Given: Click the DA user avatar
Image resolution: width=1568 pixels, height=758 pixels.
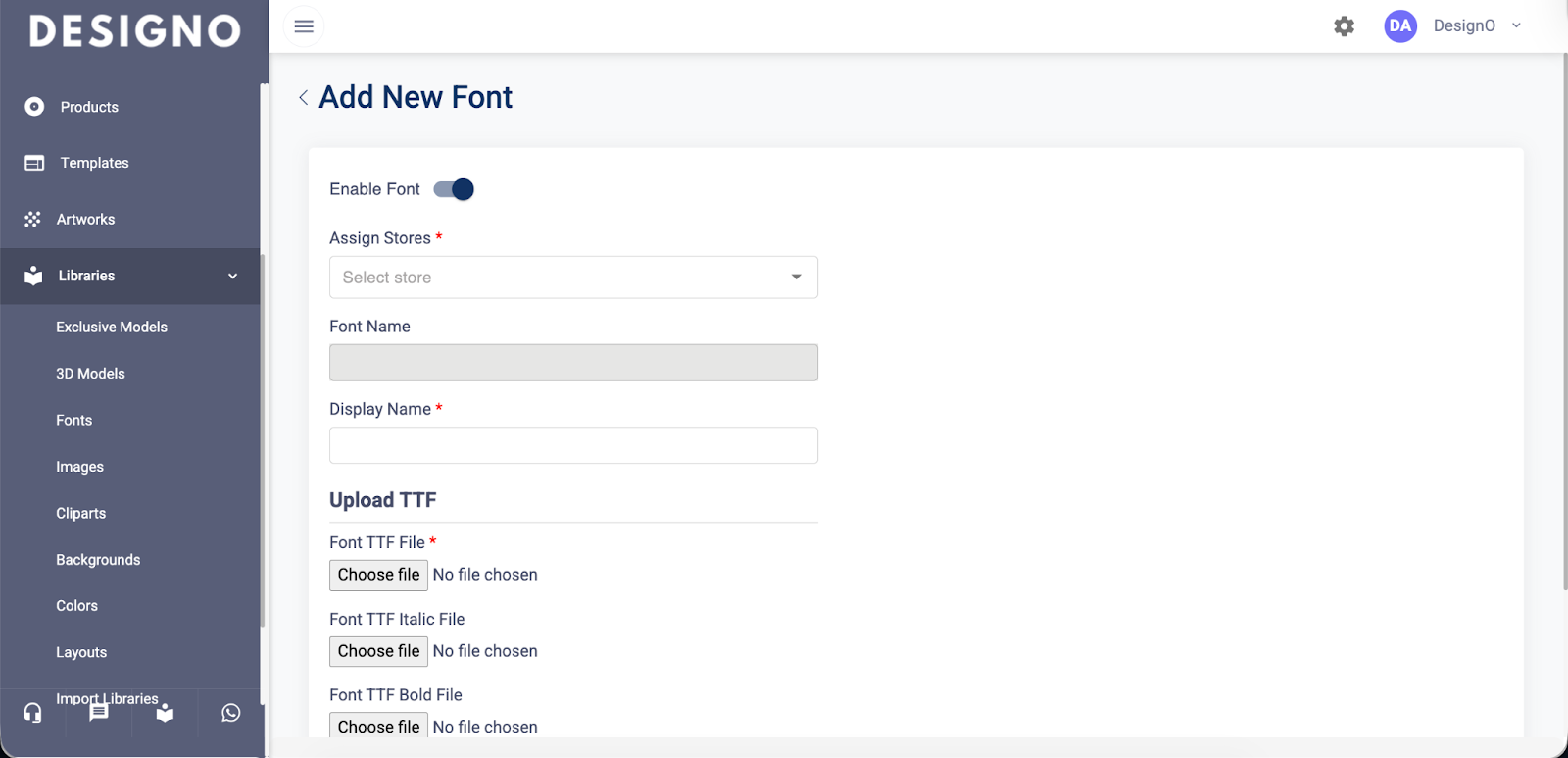Looking at the screenshot, I should tap(1399, 26).
